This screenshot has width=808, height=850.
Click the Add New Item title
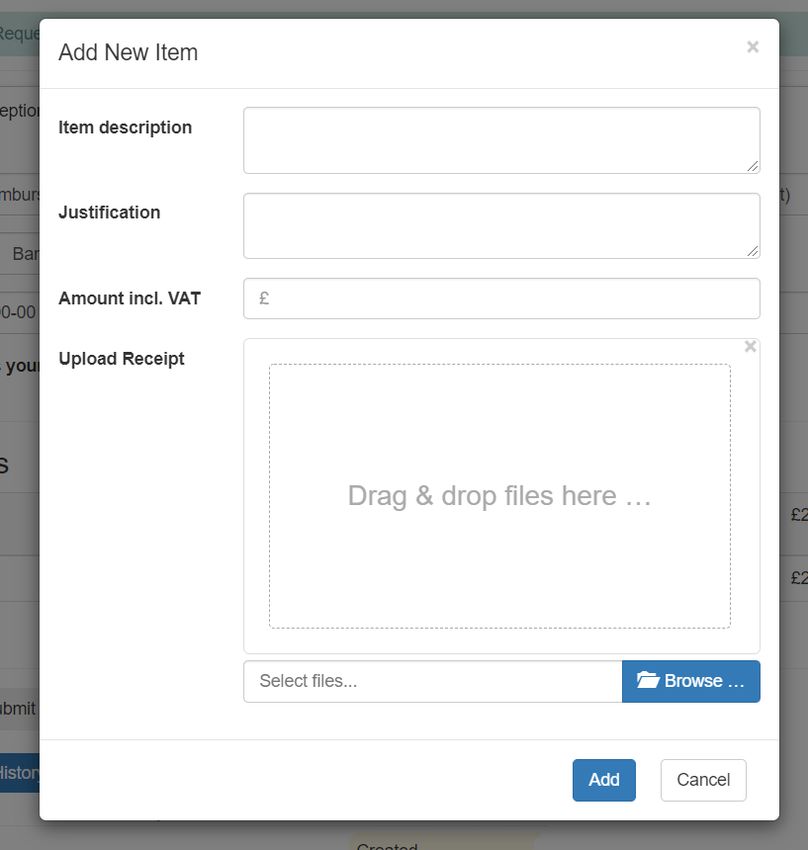click(128, 53)
